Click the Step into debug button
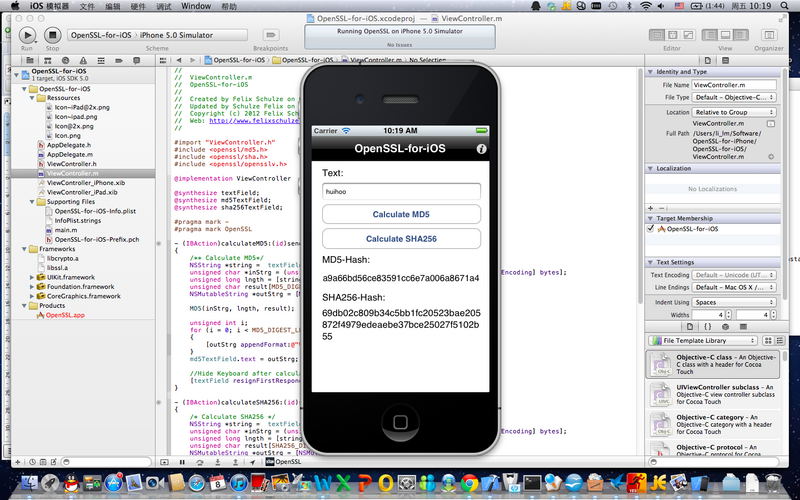This screenshot has width=800, height=500. tap(217, 462)
